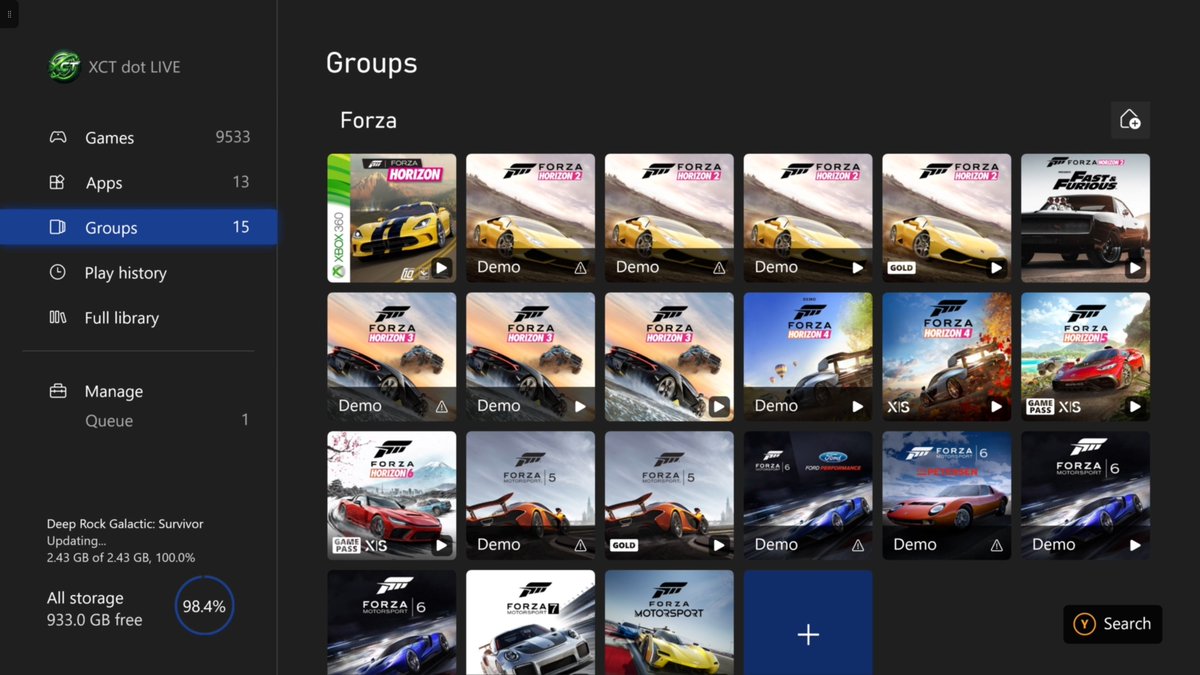
Task: Open Forza Motorsport tile with yellow car
Action: 669,623
